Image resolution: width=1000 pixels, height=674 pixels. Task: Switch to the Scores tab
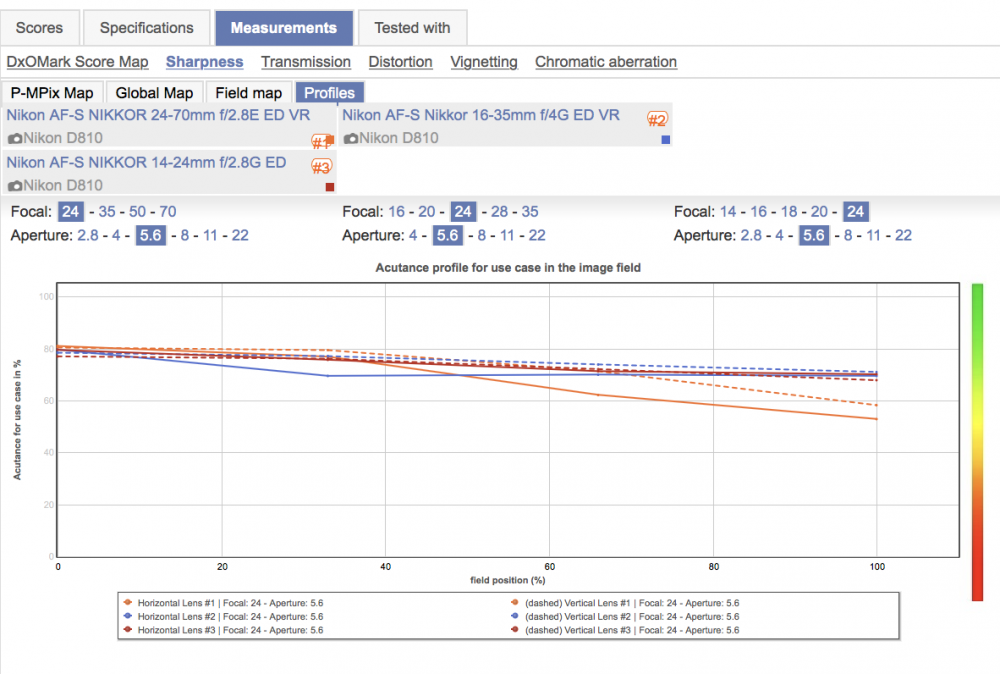40,28
